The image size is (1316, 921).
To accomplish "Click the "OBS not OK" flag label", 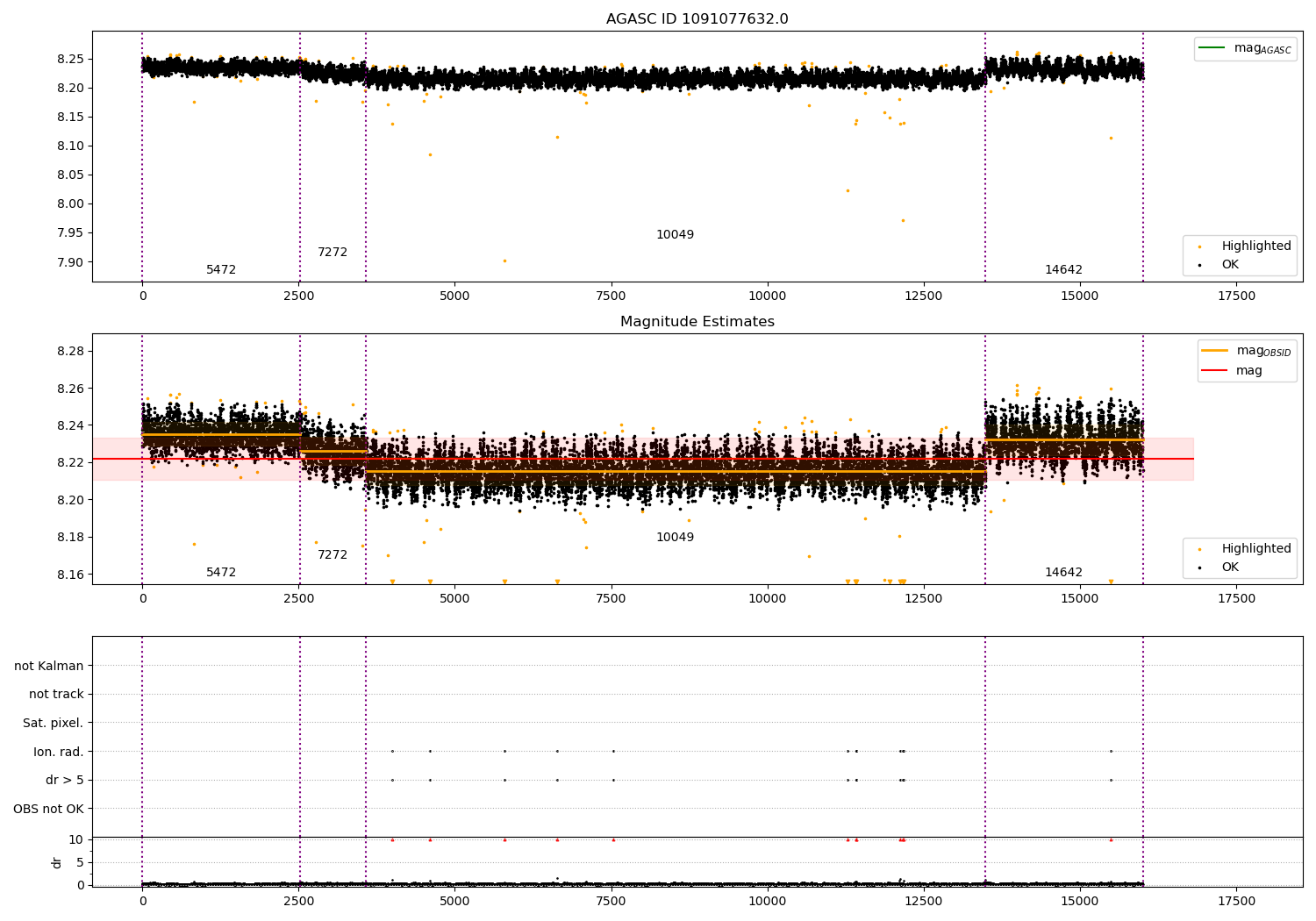I will click(x=49, y=810).
